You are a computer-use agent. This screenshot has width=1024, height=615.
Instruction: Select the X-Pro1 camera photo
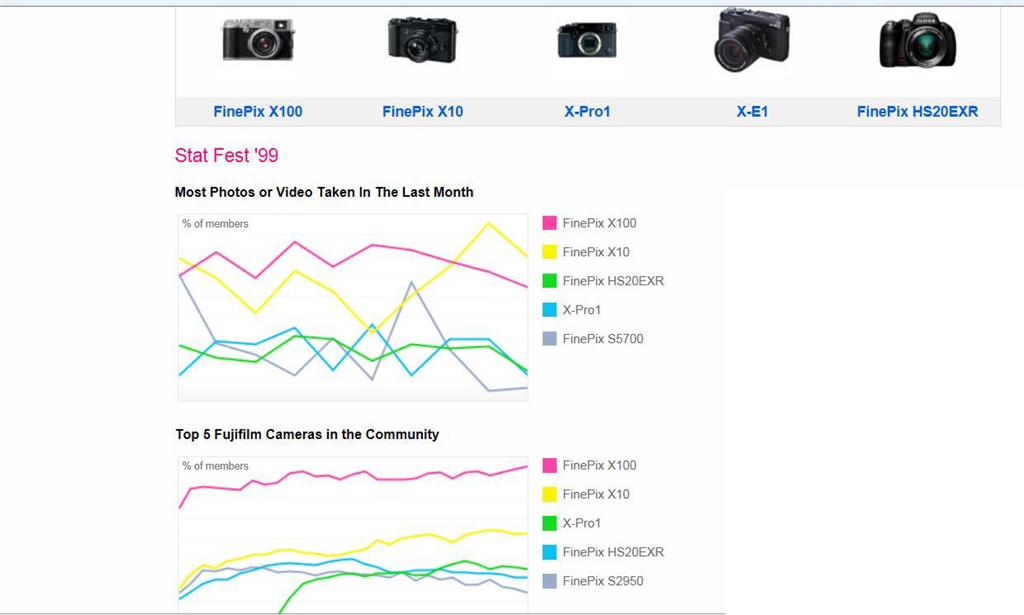click(x=587, y=41)
